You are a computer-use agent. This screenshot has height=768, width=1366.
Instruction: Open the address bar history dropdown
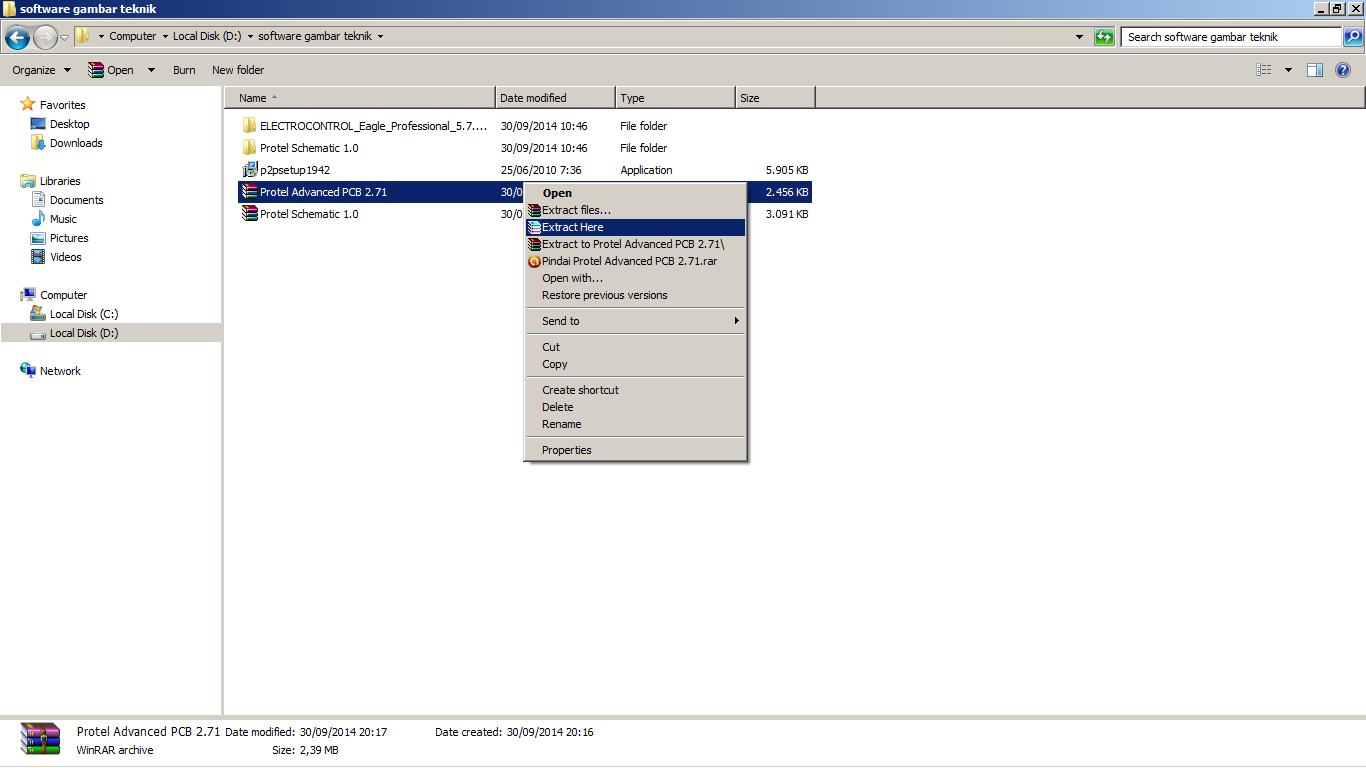(x=1079, y=37)
